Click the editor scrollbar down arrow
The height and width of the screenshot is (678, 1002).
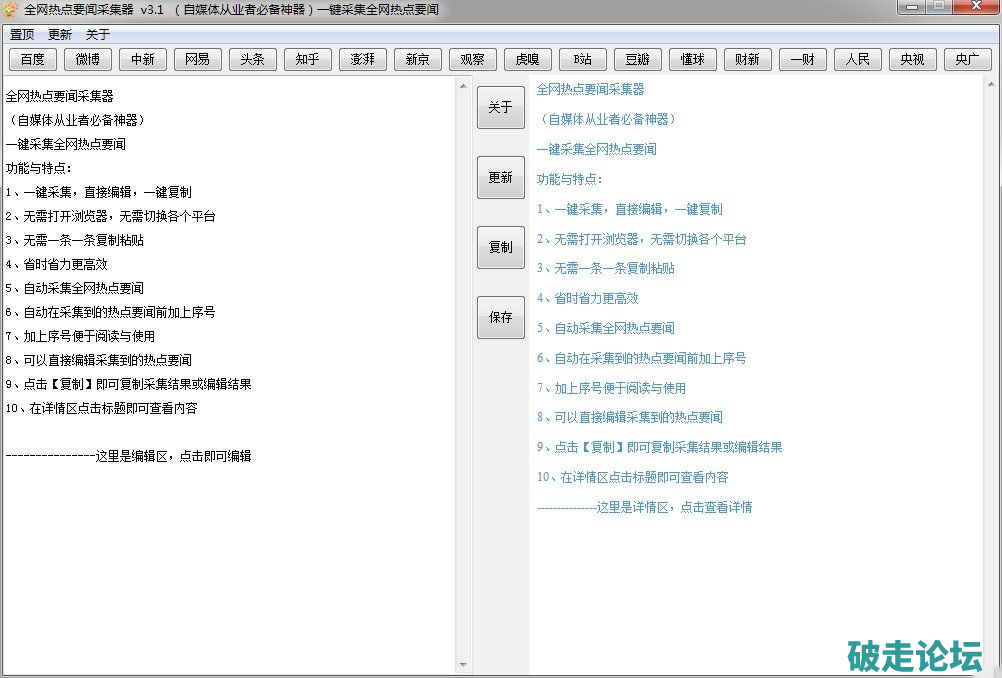463,665
